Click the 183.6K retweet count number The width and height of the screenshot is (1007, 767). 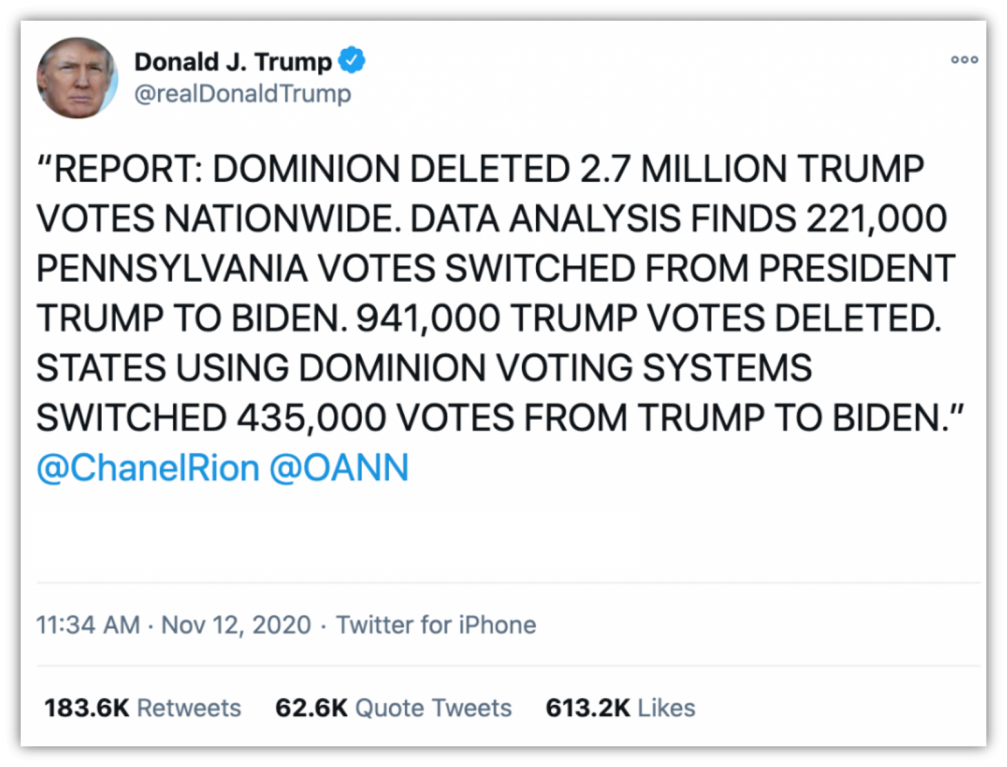87,708
